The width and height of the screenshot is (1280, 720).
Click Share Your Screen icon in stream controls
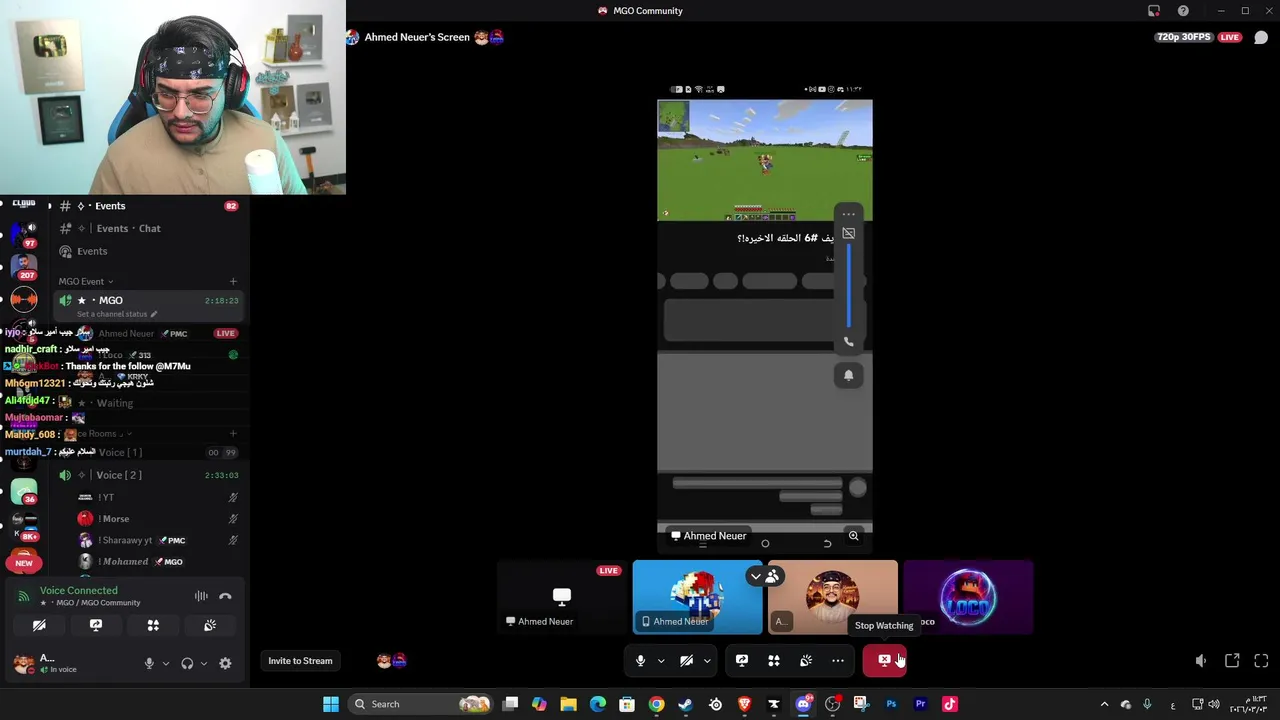742,661
